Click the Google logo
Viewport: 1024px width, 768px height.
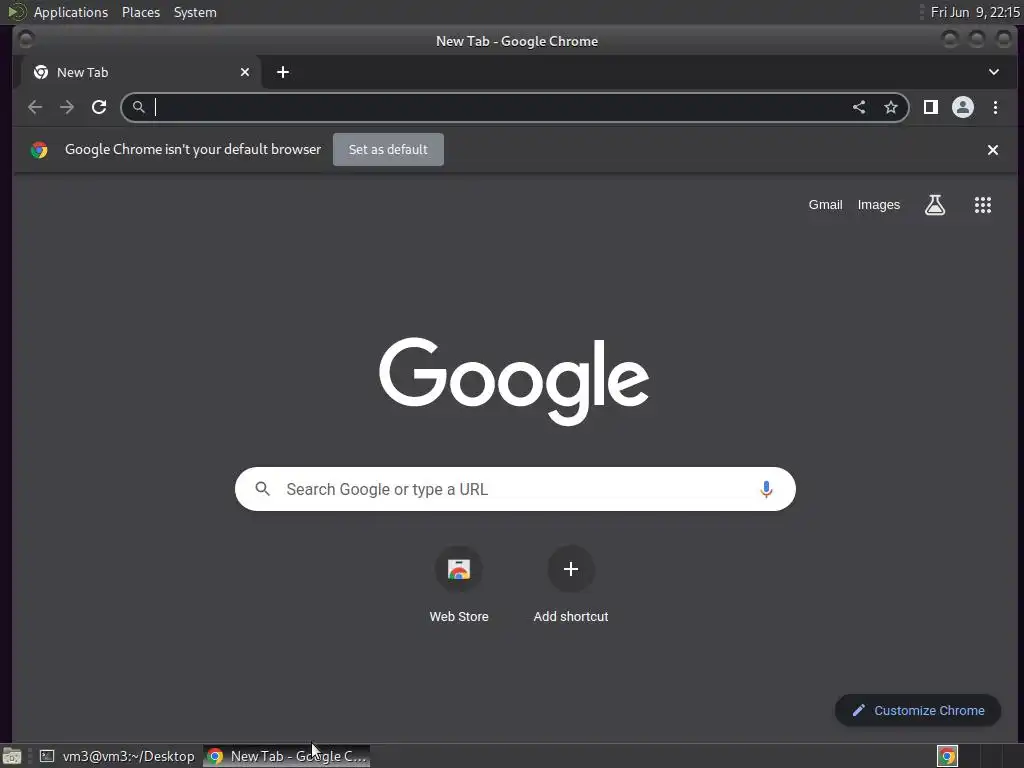(x=514, y=381)
